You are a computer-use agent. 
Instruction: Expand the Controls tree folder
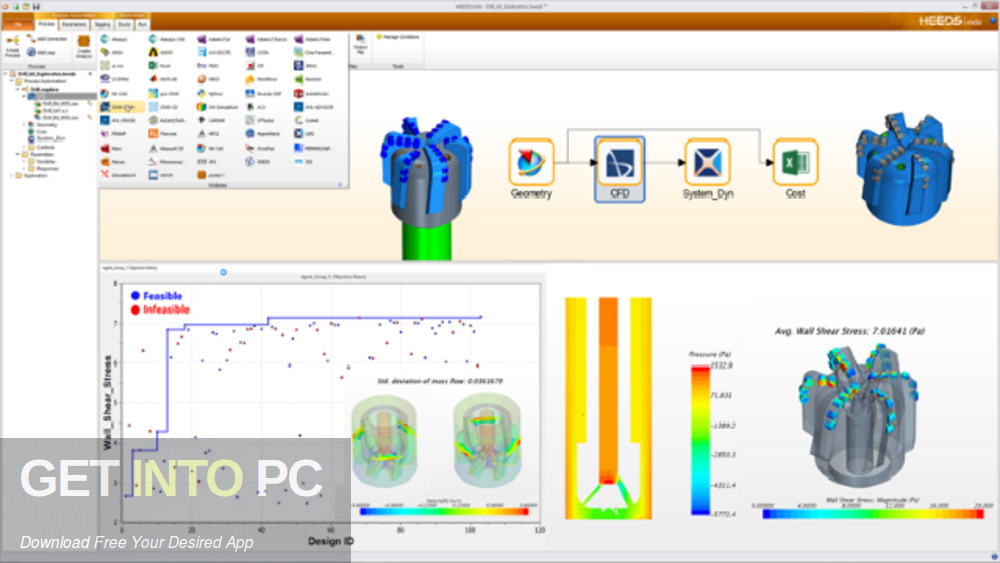[x=24, y=147]
